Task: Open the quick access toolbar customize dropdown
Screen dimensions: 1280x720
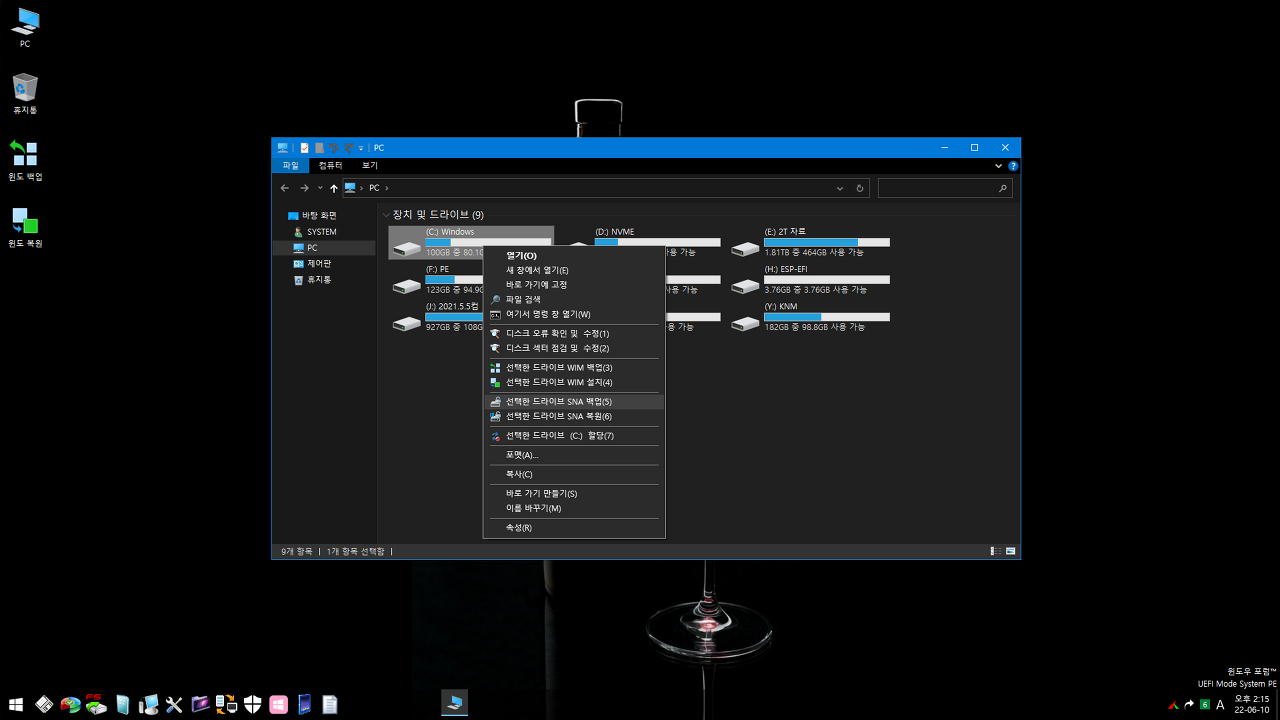Action: click(361, 148)
